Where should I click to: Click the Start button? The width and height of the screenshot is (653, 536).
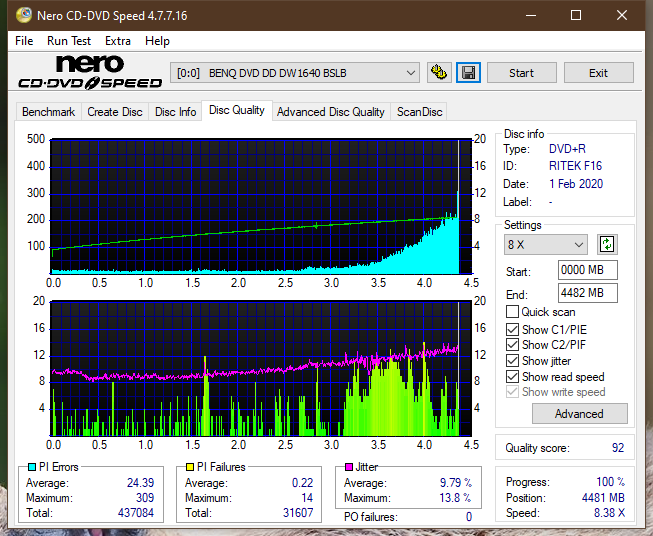pos(521,73)
